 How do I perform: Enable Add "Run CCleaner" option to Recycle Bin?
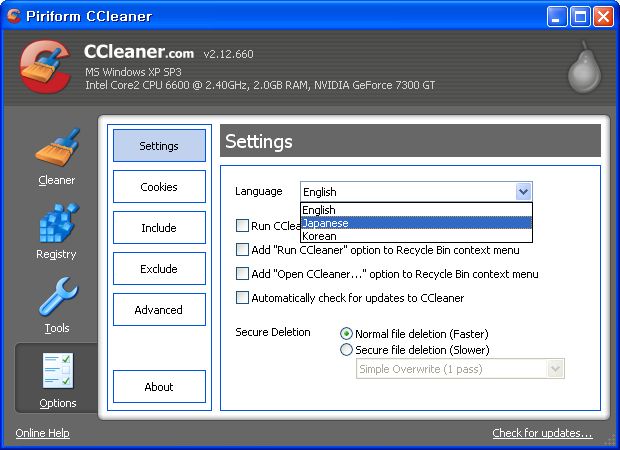(x=242, y=250)
